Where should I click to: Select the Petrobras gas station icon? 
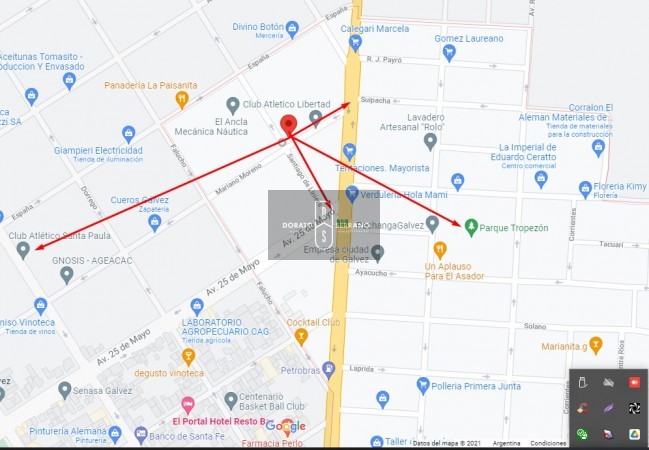329,370
